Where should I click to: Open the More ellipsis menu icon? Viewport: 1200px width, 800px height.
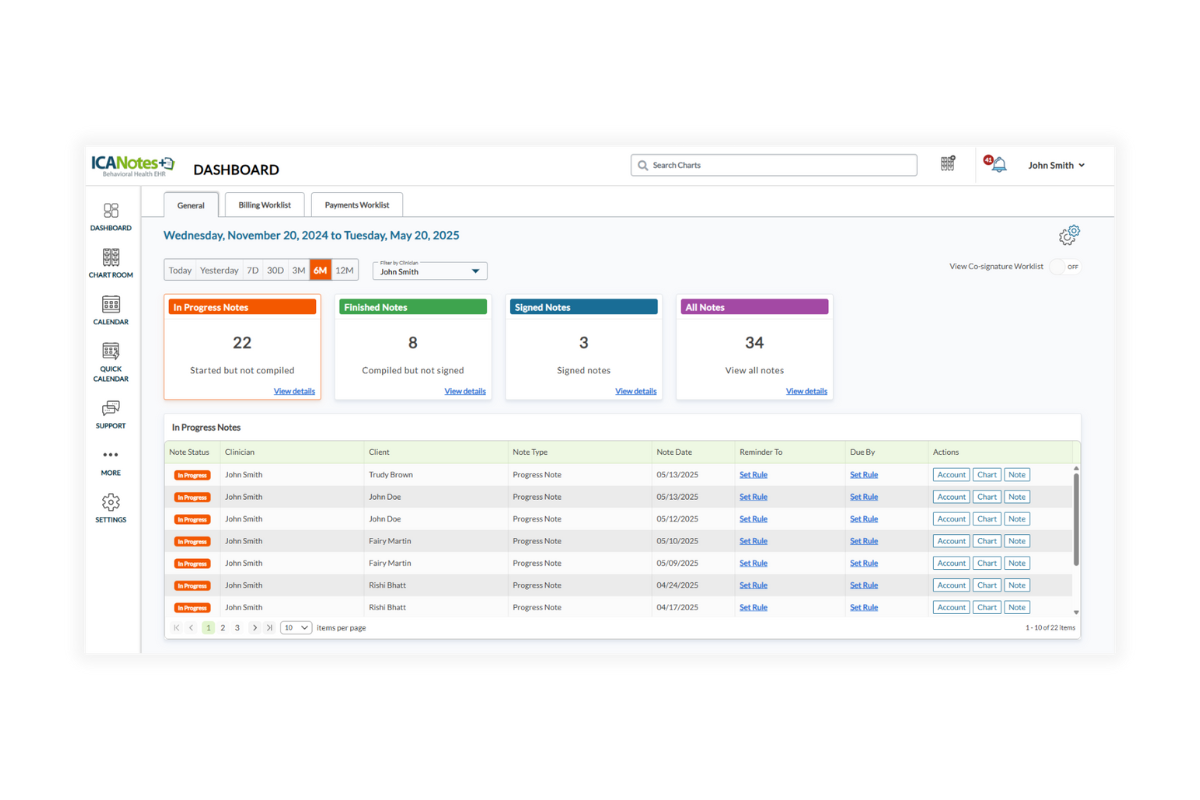(111, 455)
